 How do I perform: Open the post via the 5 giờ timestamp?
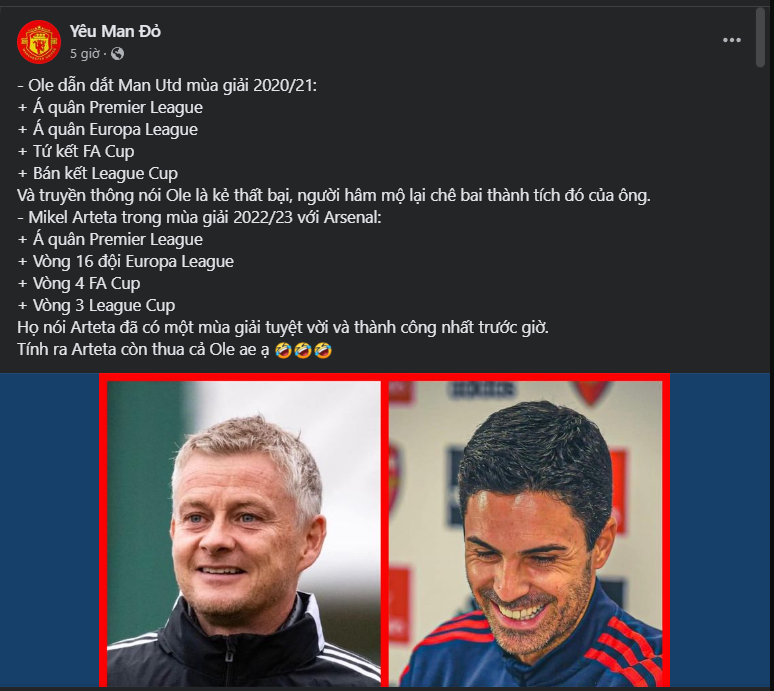coord(84,53)
